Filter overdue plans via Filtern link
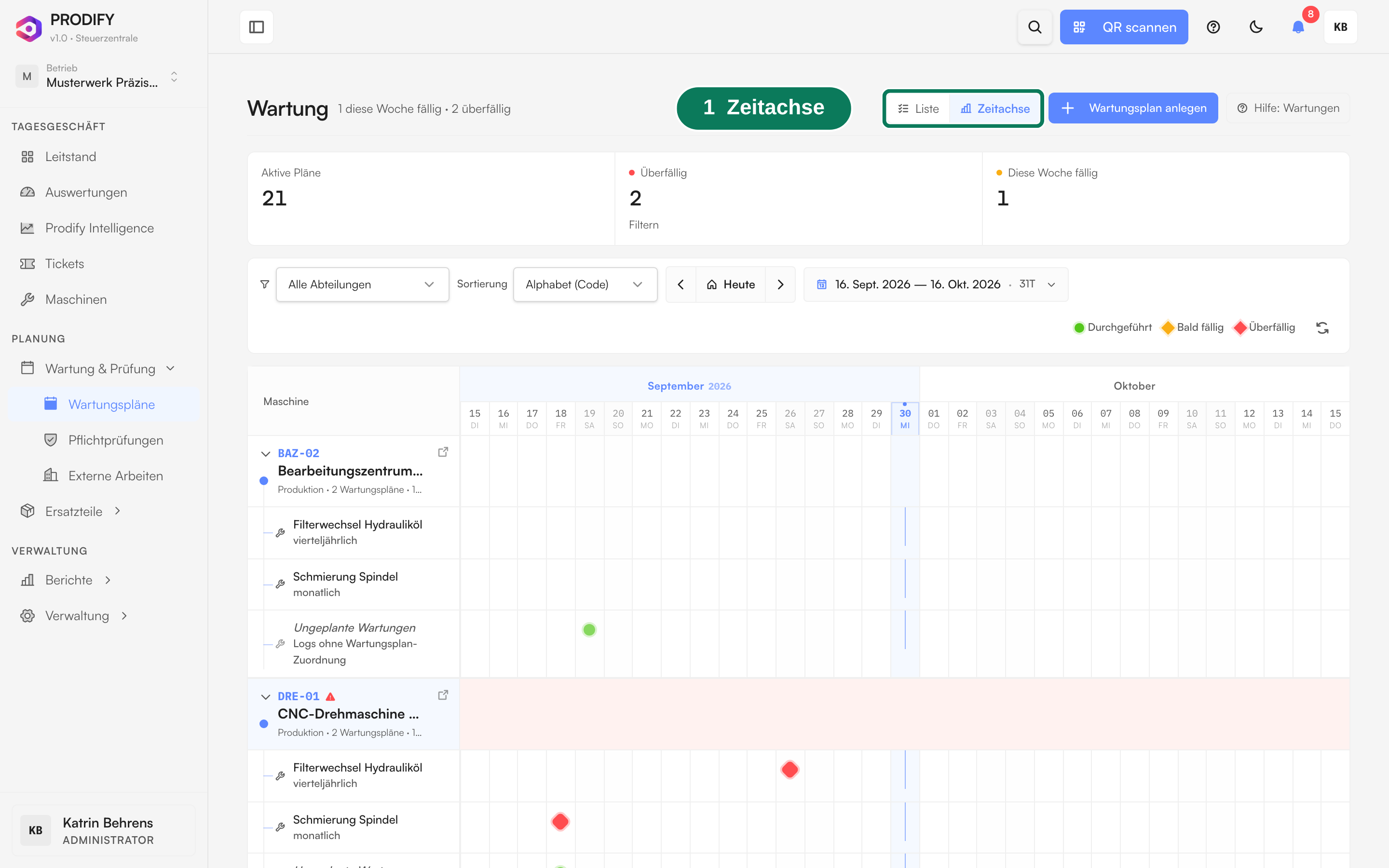The width and height of the screenshot is (1389, 868). click(x=643, y=224)
